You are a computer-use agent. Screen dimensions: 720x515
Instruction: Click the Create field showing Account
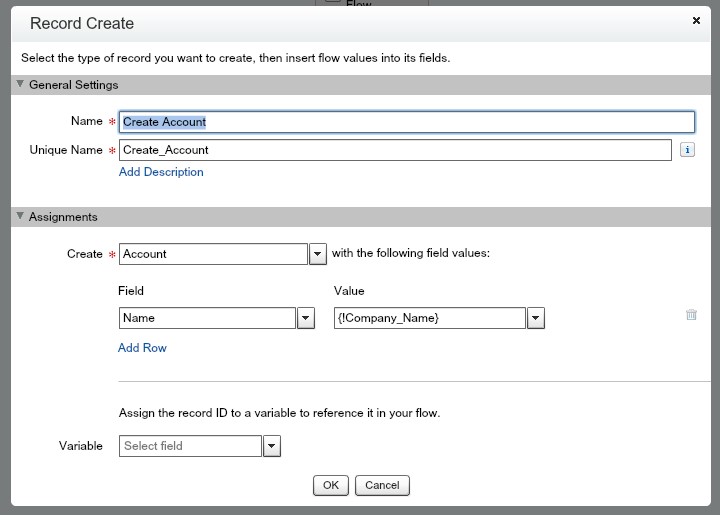213,254
